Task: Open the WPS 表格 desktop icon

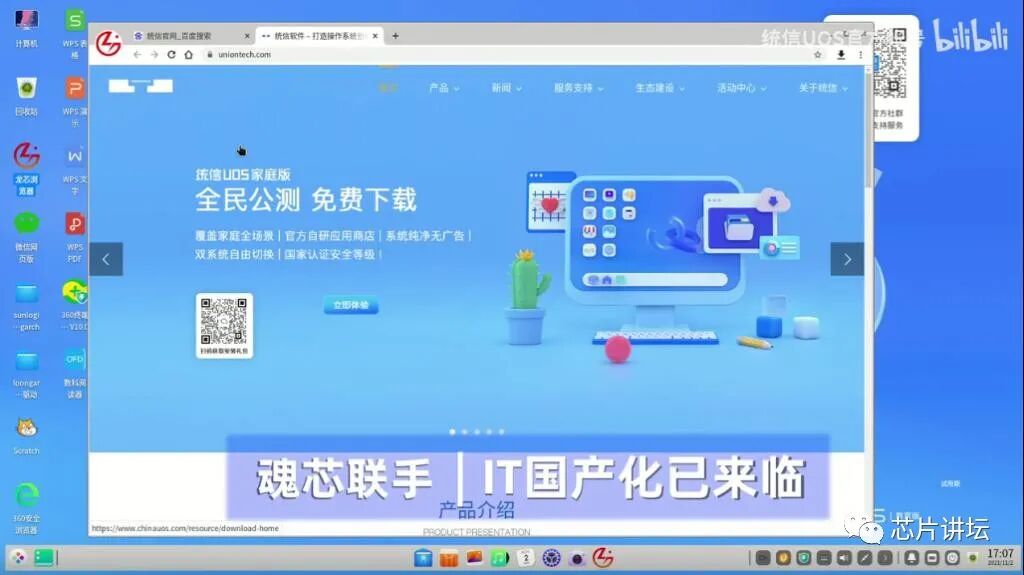Action: tap(75, 33)
